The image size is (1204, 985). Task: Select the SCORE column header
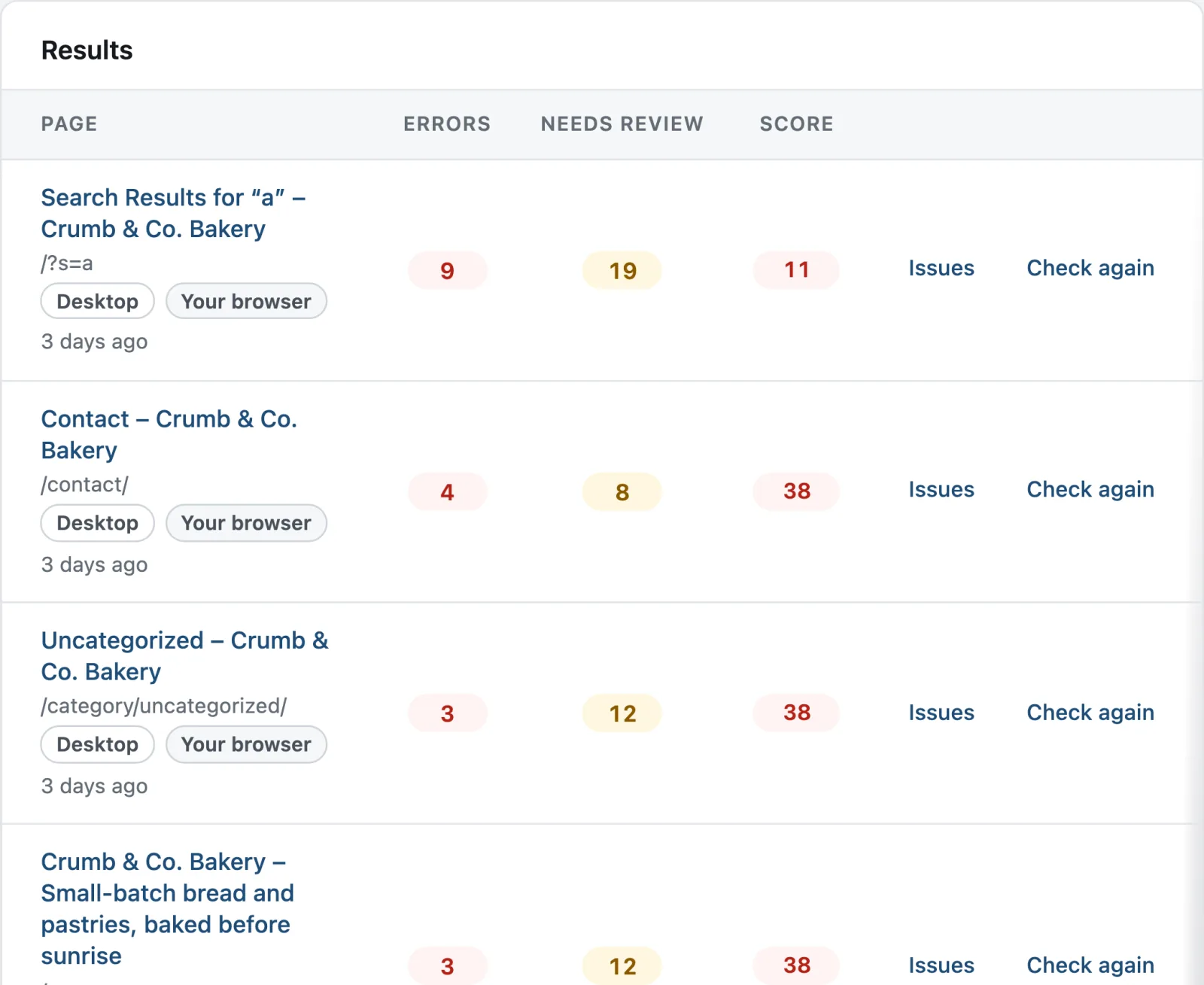(x=796, y=123)
